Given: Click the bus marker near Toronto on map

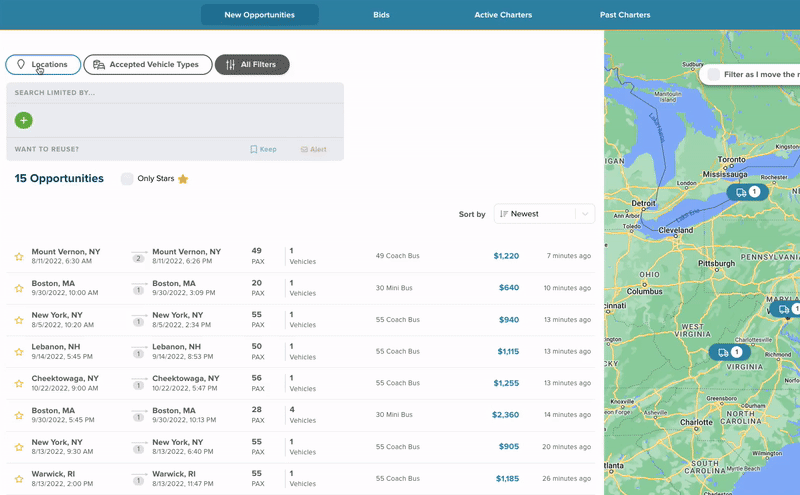Looking at the screenshot, I should (x=747, y=192).
